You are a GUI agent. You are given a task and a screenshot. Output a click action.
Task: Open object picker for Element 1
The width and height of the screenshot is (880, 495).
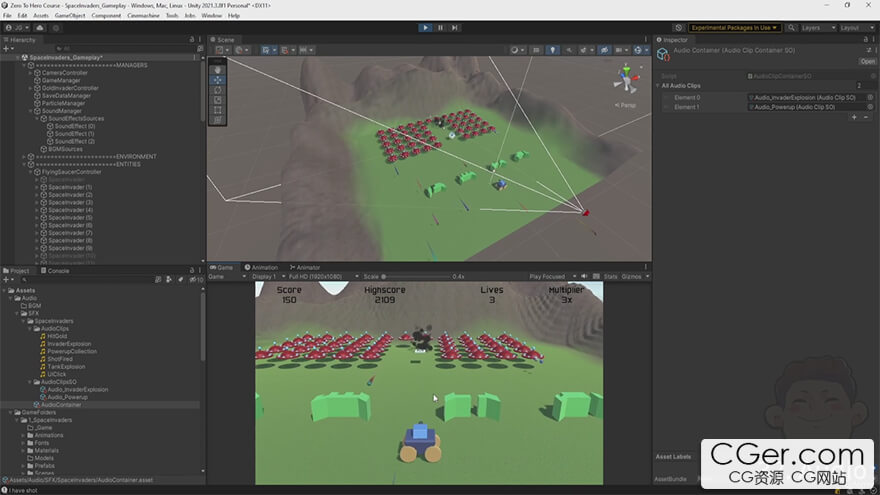coord(870,107)
